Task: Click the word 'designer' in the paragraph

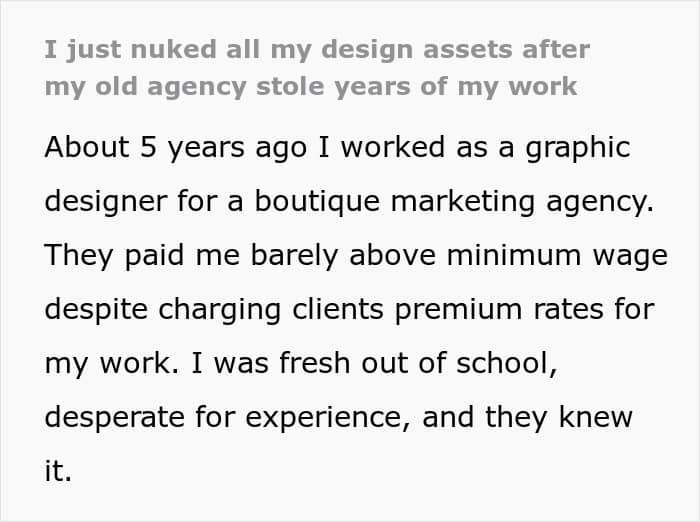Action: 106,202
